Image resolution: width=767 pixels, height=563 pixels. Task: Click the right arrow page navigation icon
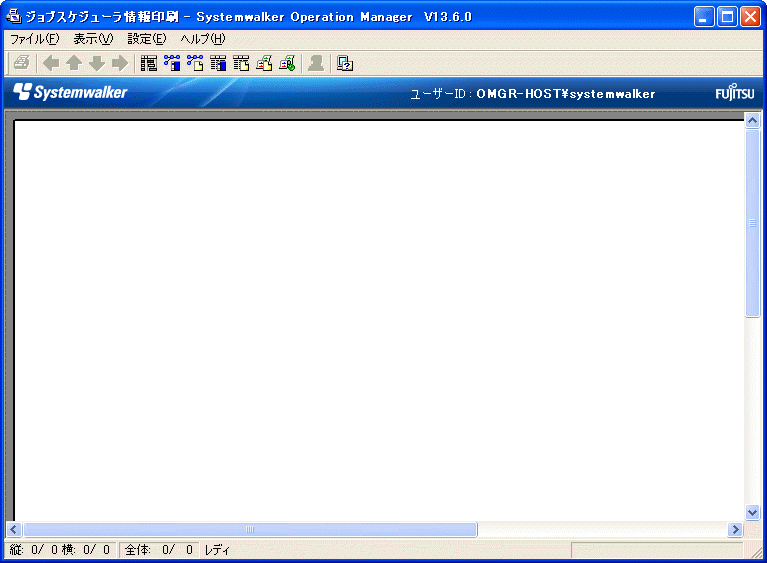coord(120,63)
